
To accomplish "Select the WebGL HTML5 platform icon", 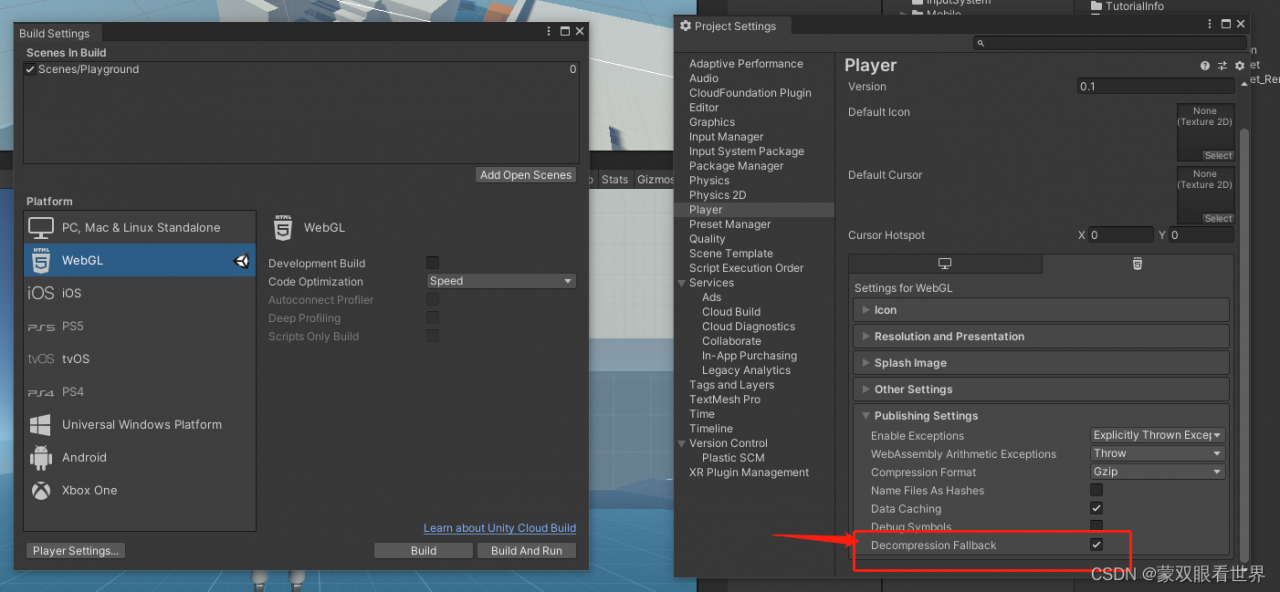I will click(41, 260).
